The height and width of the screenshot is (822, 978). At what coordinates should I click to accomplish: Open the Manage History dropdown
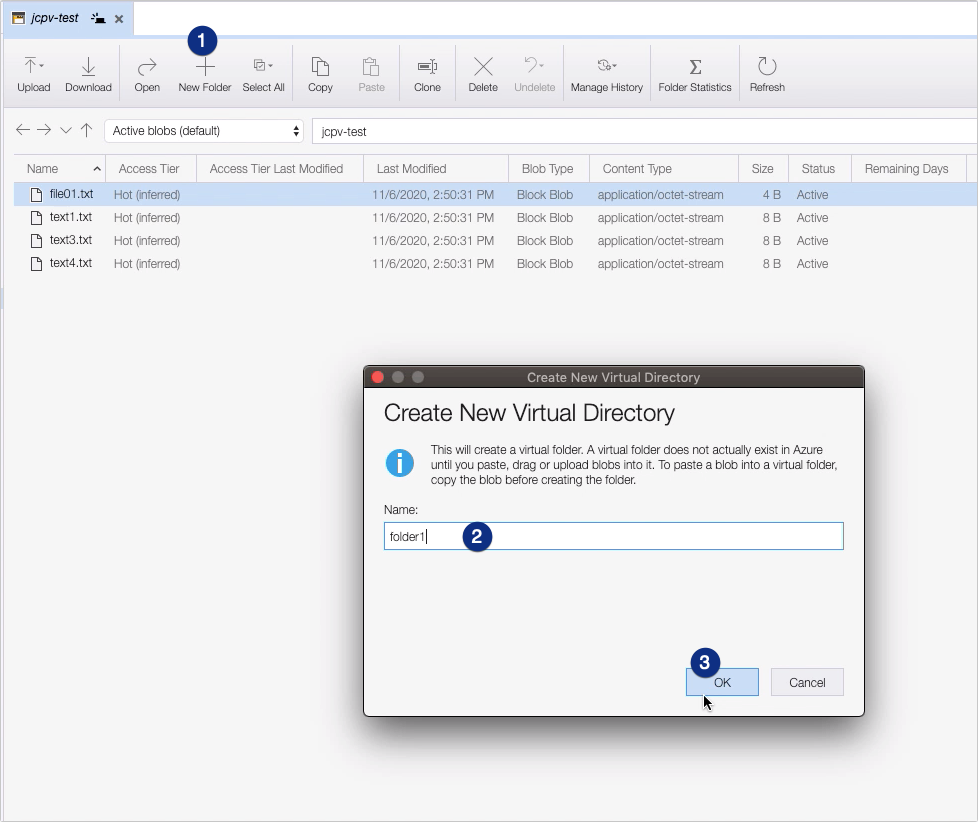(x=606, y=70)
